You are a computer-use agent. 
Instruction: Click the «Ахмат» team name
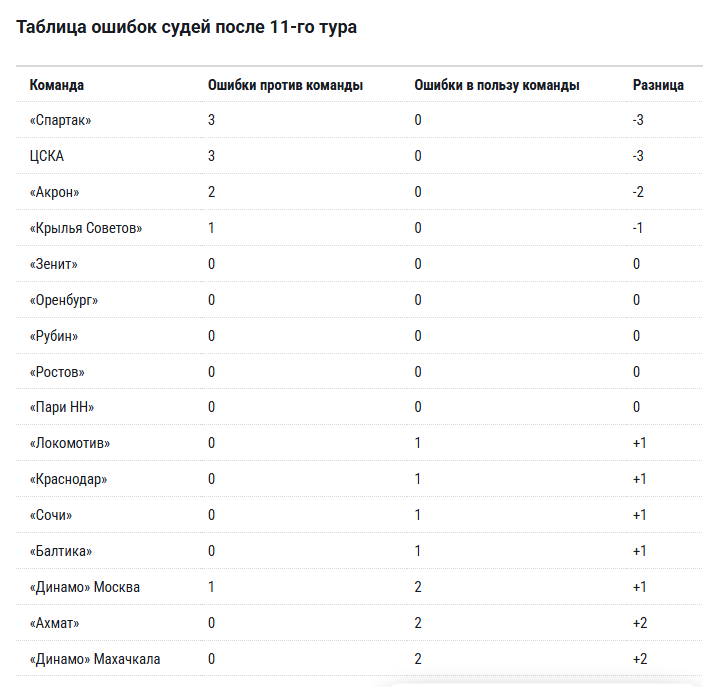point(54,623)
